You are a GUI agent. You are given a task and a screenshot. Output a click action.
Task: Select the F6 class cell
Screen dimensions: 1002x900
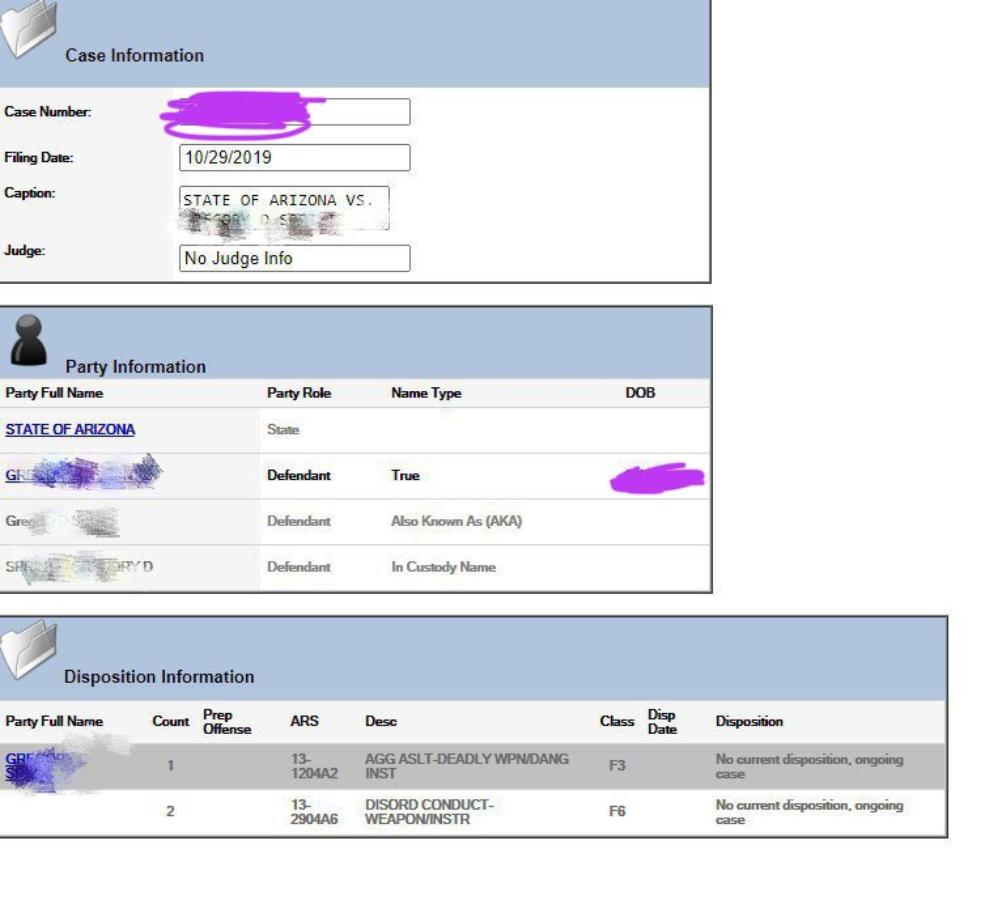(617, 812)
